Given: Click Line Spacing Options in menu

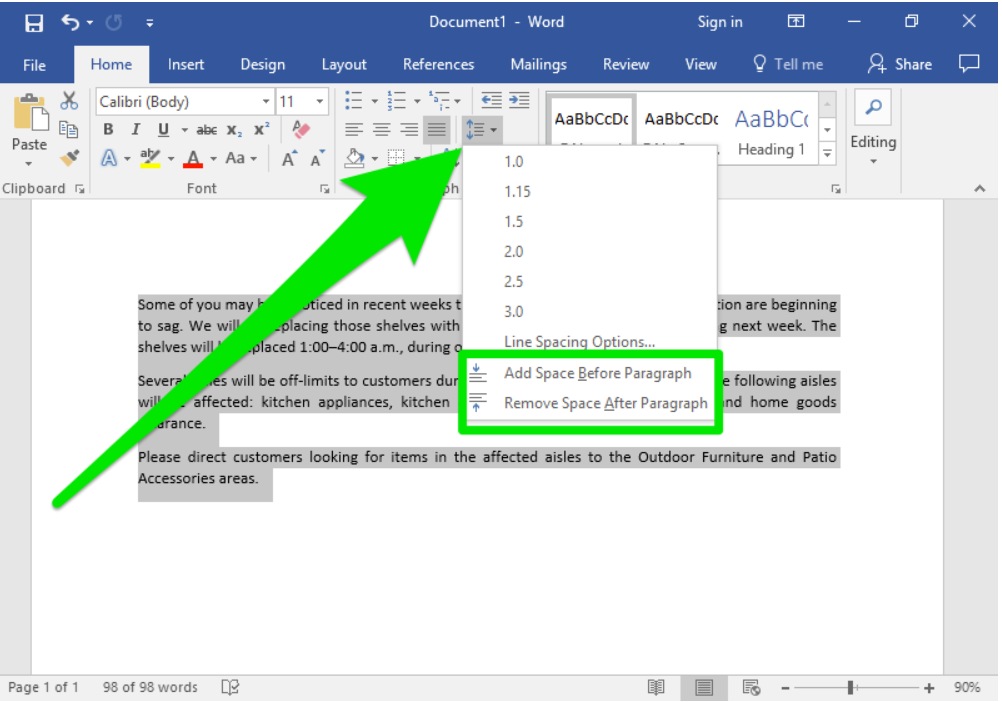Looking at the screenshot, I should point(579,341).
